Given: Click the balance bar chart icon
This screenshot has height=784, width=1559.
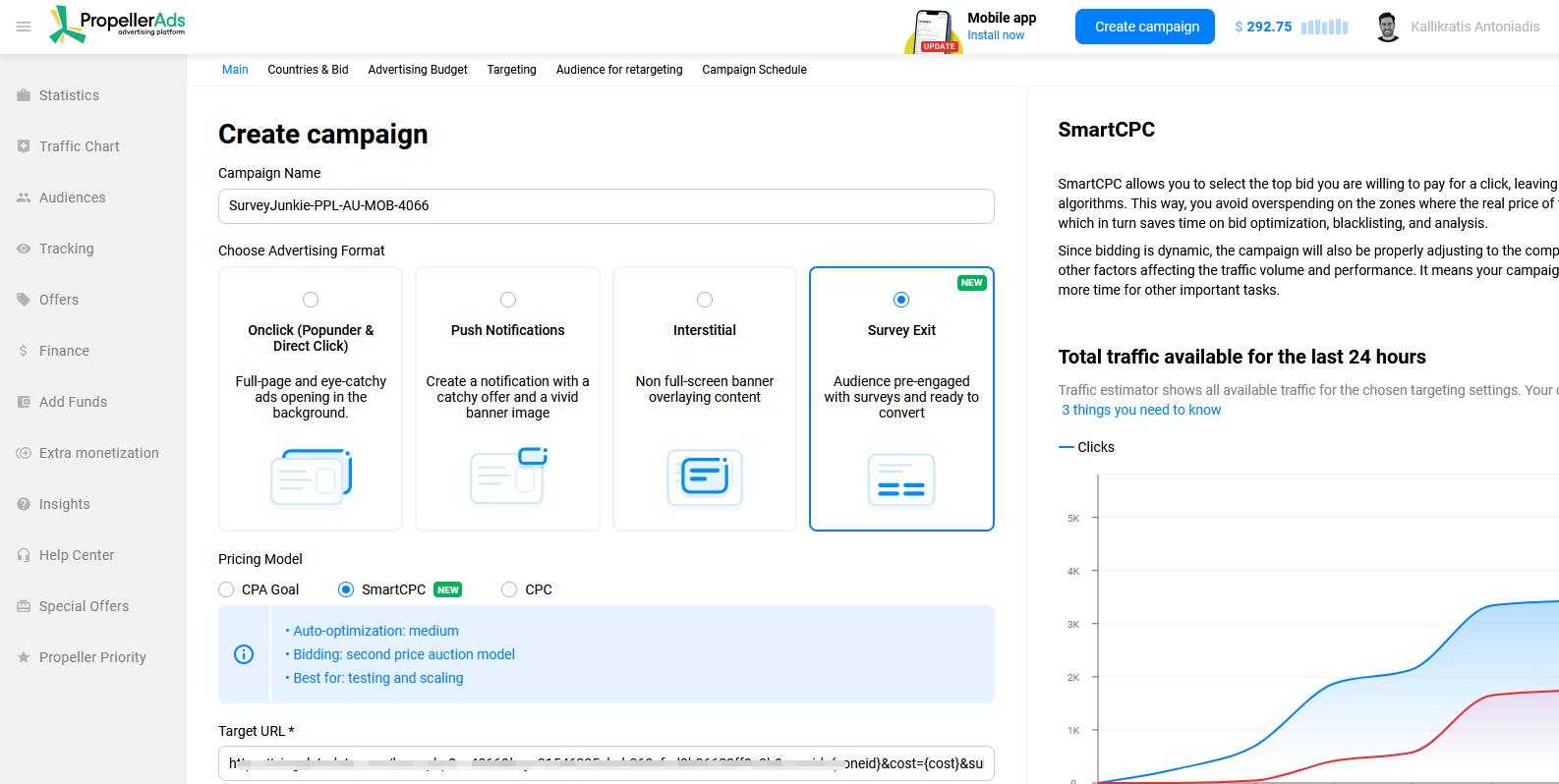Looking at the screenshot, I should tap(1324, 27).
